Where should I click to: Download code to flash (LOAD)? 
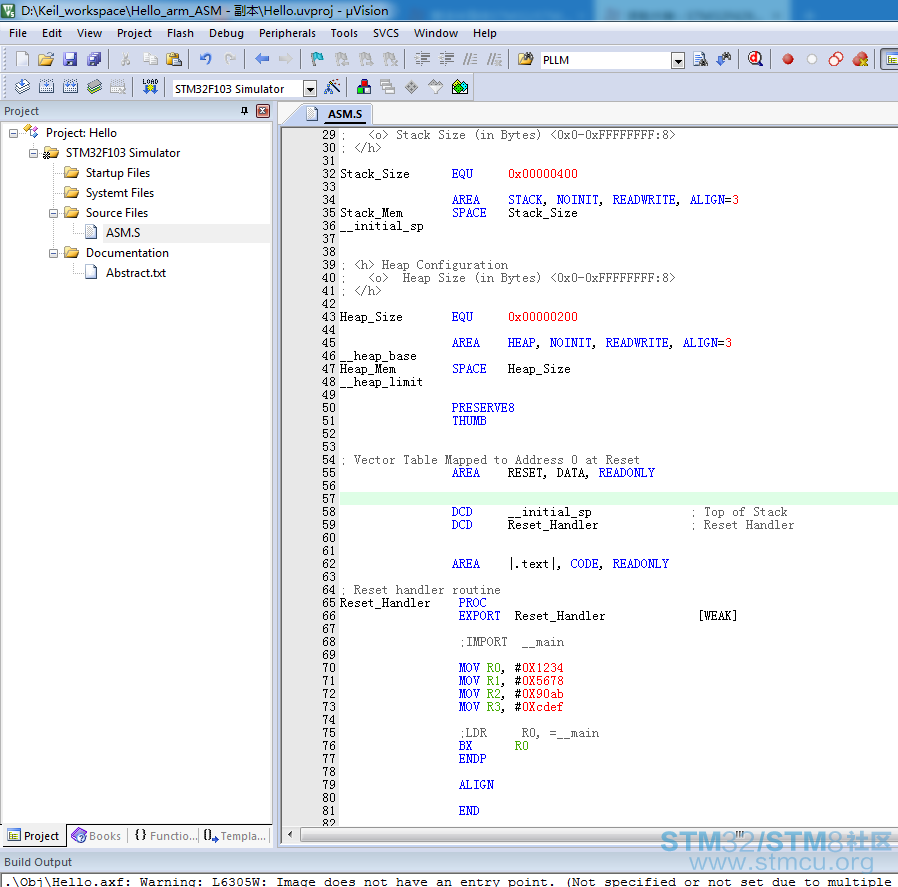[x=150, y=88]
